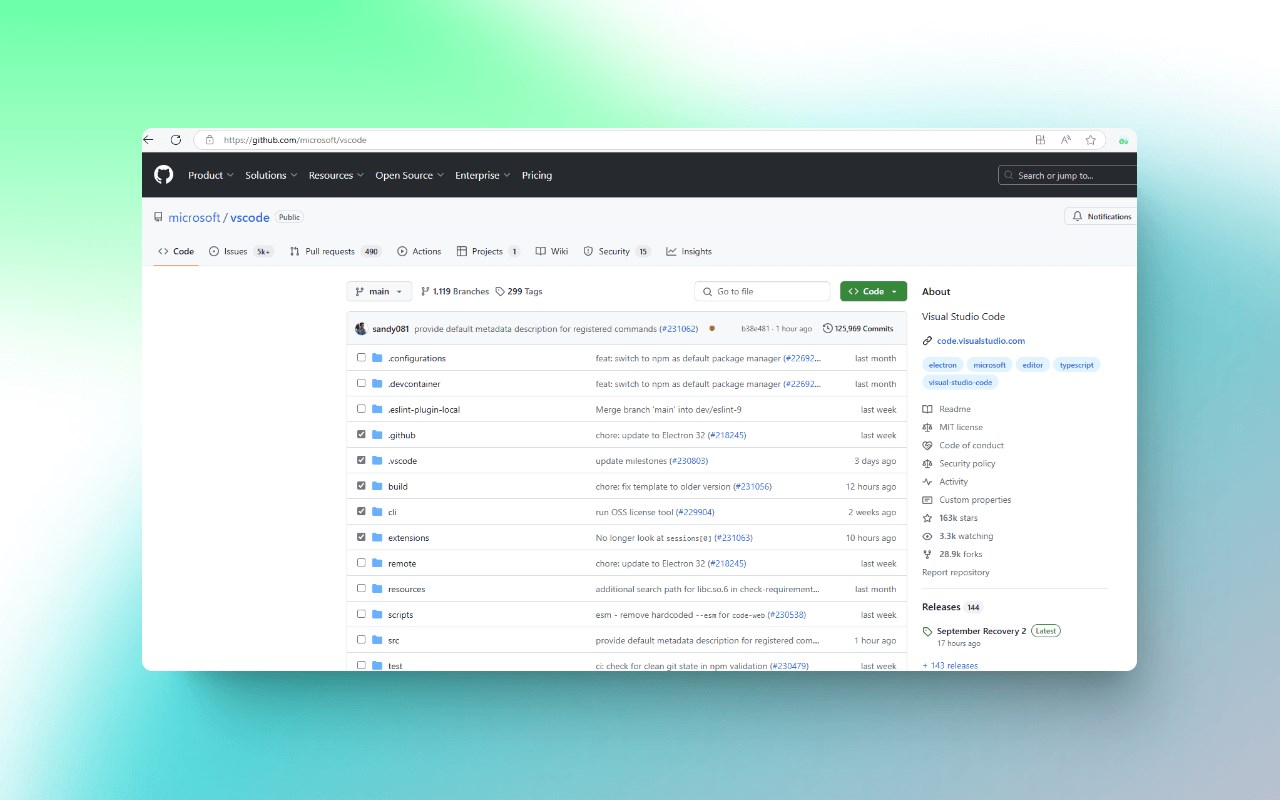Image resolution: width=1280 pixels, height=800 pixels.
Task: Expand the Open Source menu
Action: tap(410, 175)
